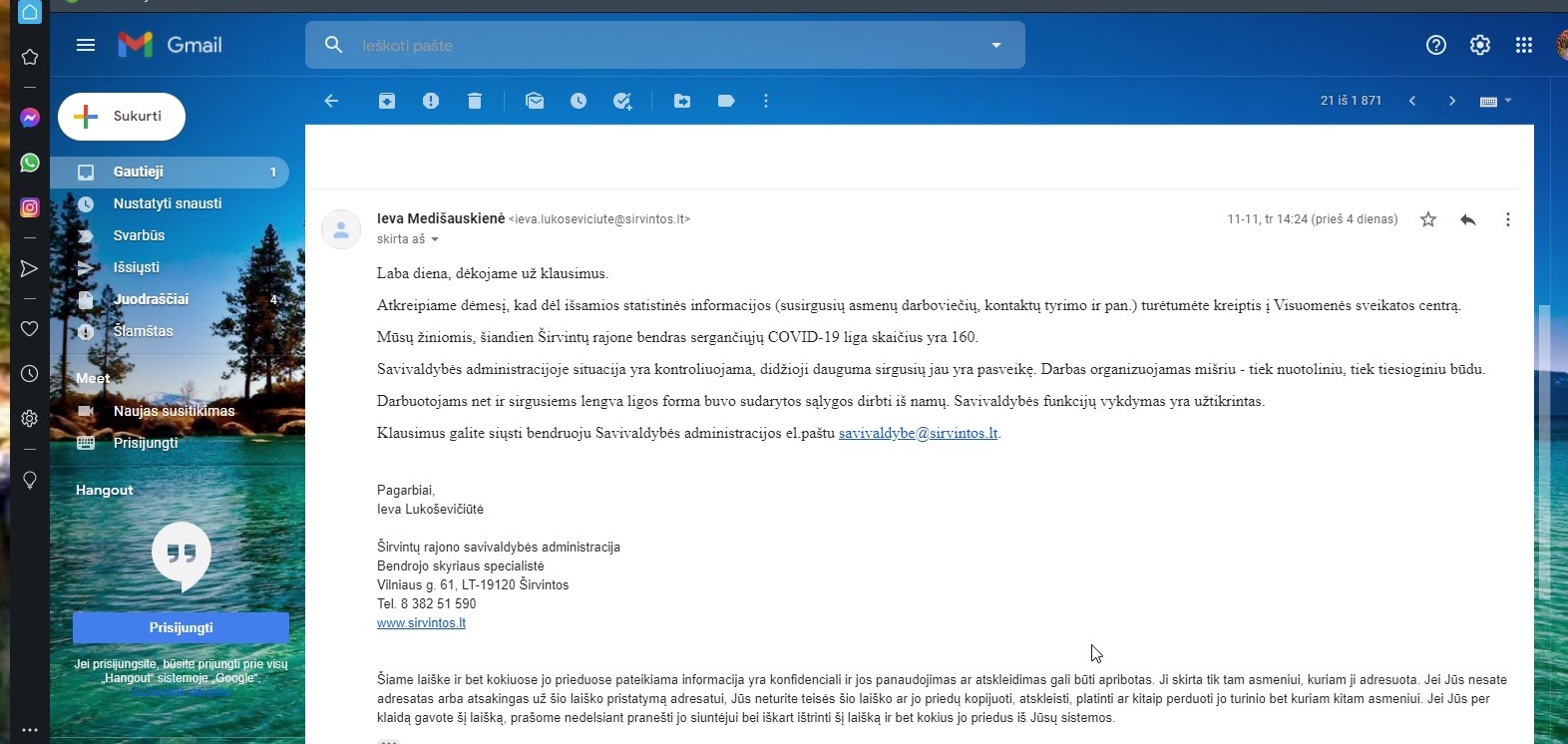The height and width of the screenshot is (744, 1568).
Task: Open the Gautieji inbox folder
Action: (139, 172)
